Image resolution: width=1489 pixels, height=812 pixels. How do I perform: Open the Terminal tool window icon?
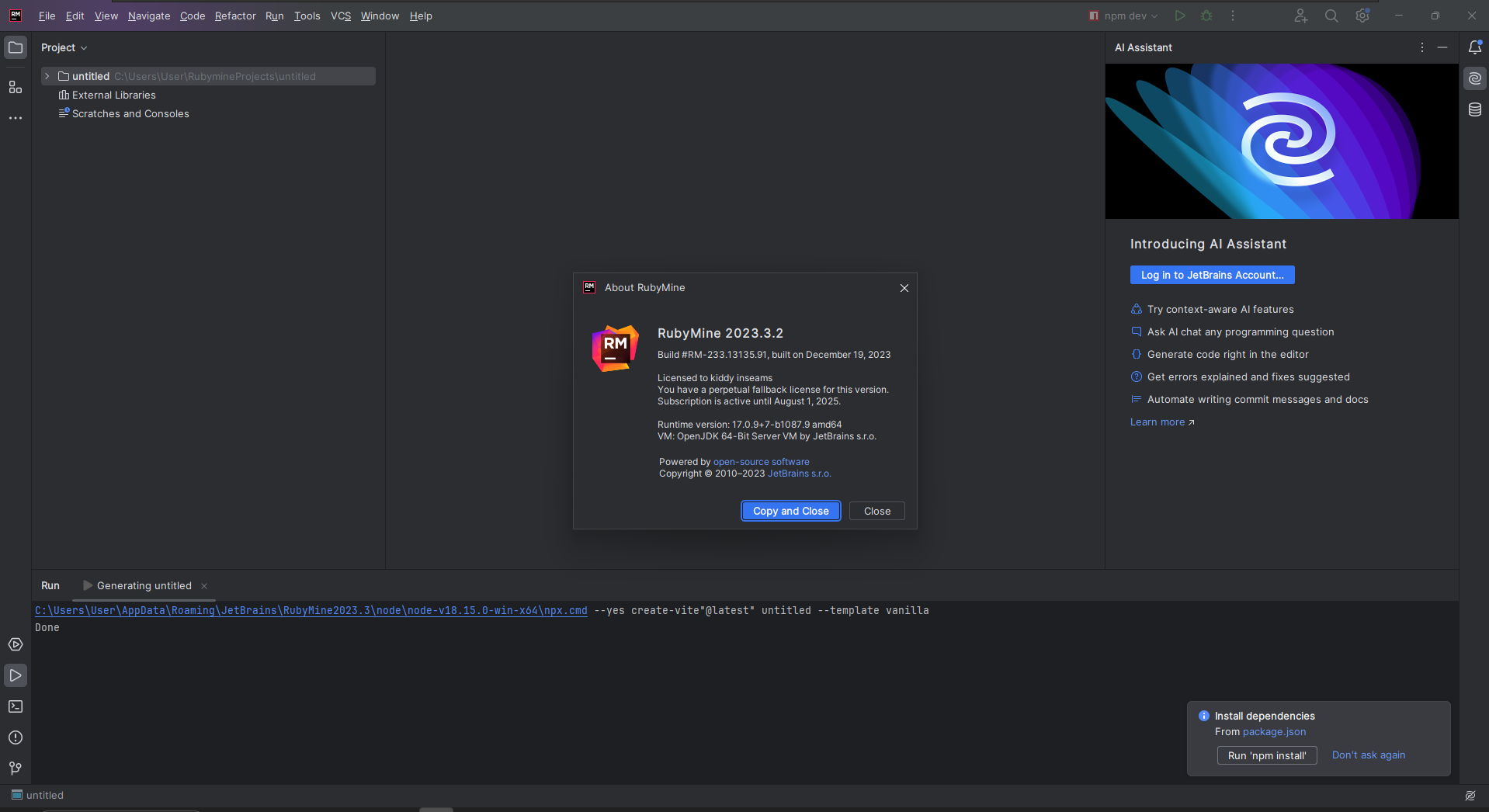(16, 706)
